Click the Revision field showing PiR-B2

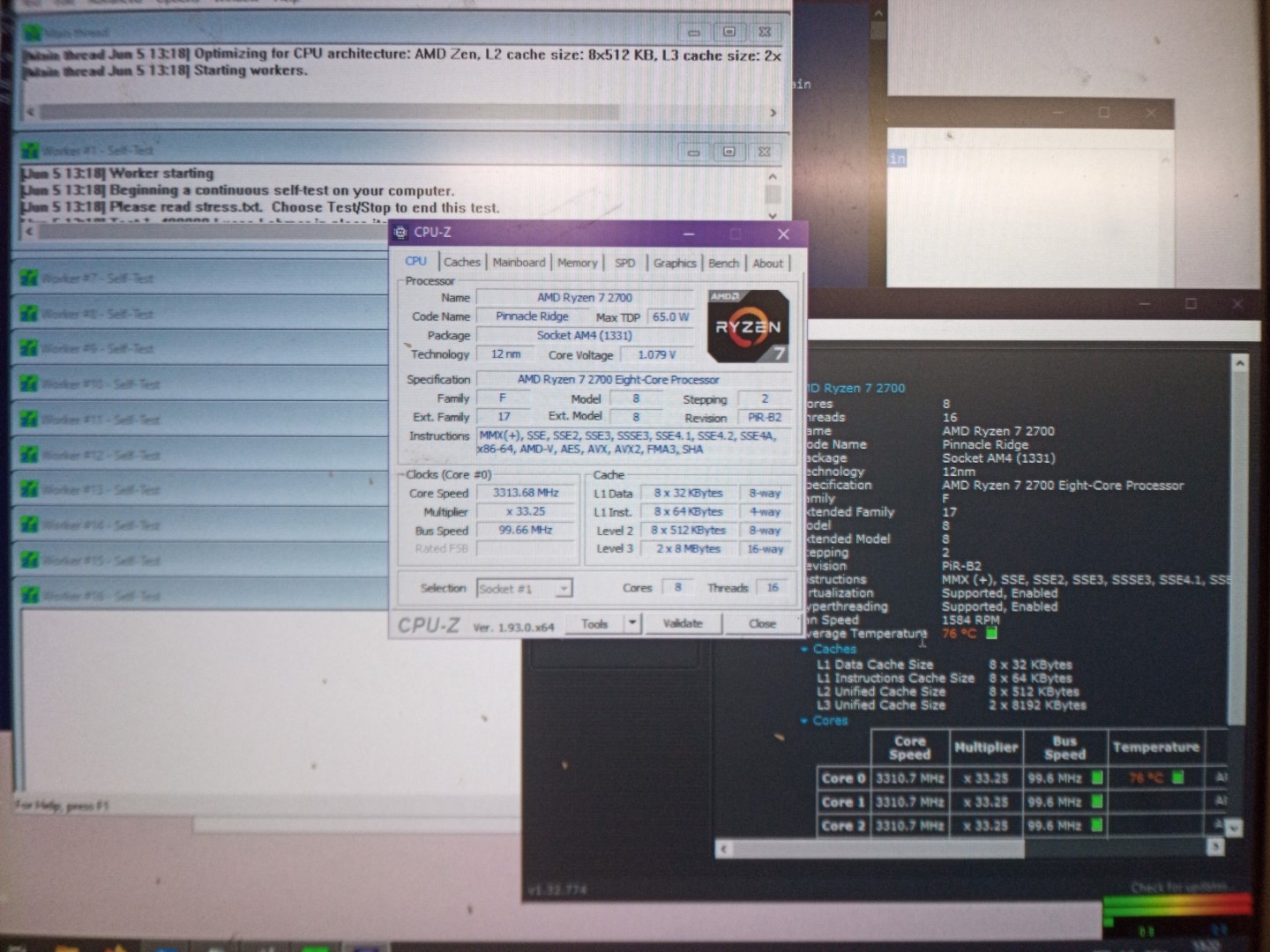pyautogui.click(x=765, y=418)
